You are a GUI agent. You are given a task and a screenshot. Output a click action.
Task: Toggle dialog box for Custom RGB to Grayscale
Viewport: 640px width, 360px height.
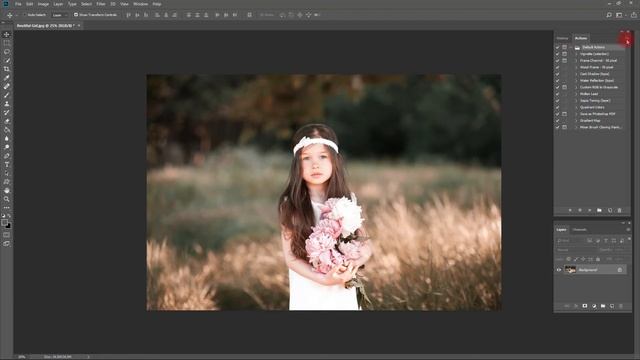coord(564,87)
